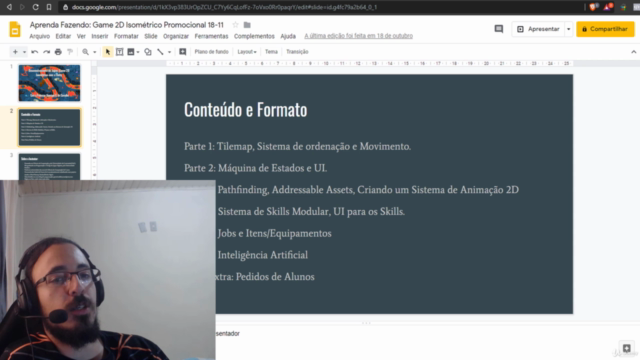Open the Brave rewards triangle icon
The width and height of the screenshot is (640, 360).
[x=608, y=7]
